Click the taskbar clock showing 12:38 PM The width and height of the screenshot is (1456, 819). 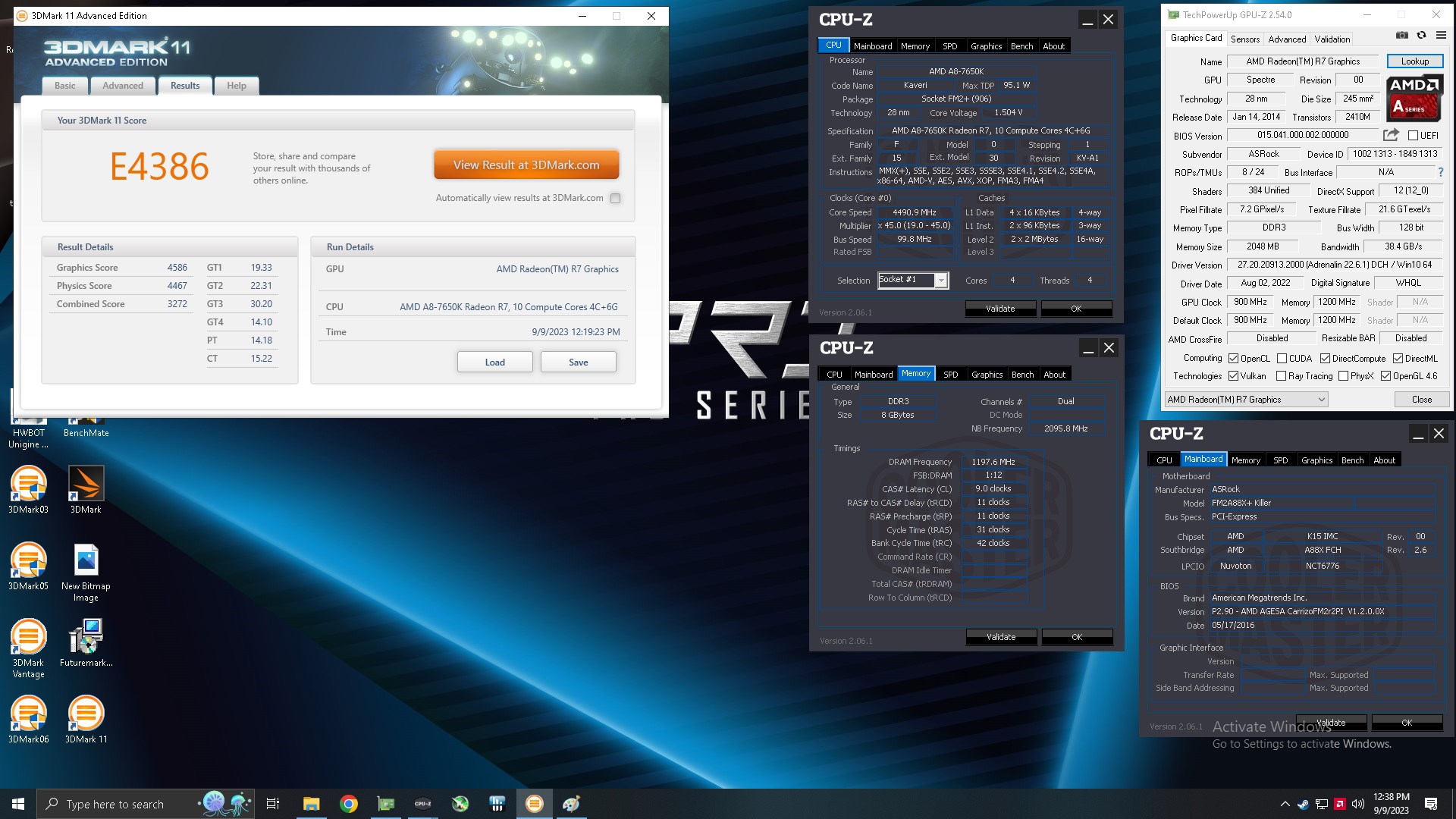[1391, 804]
